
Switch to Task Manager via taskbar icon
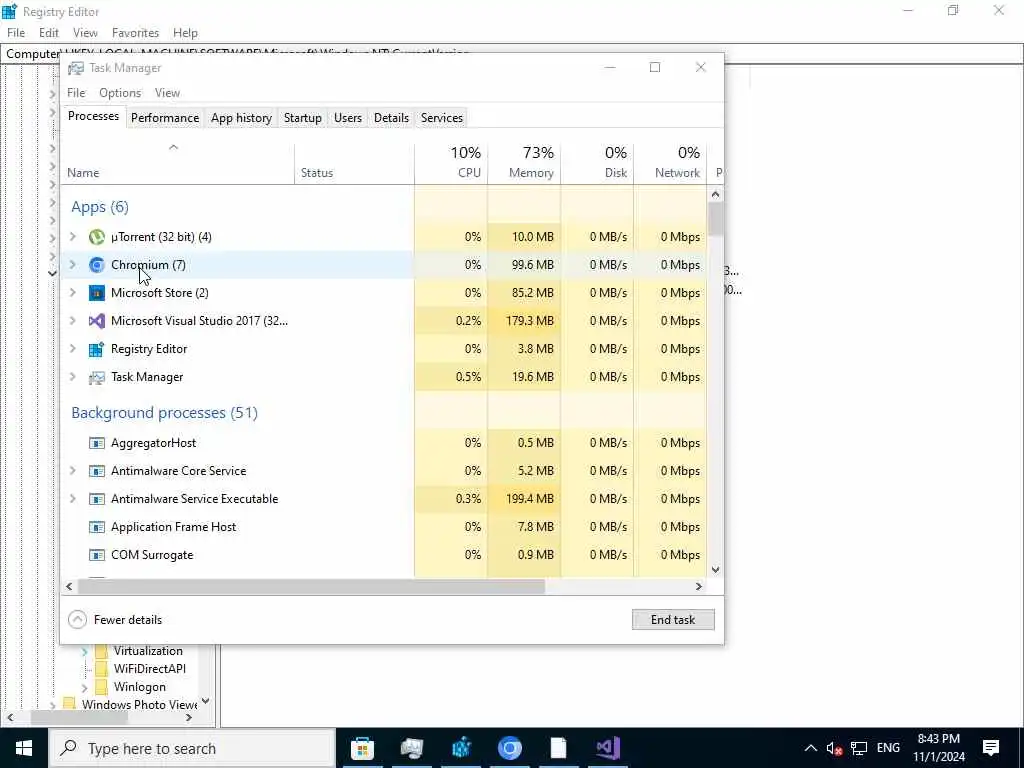pos(411,748)
